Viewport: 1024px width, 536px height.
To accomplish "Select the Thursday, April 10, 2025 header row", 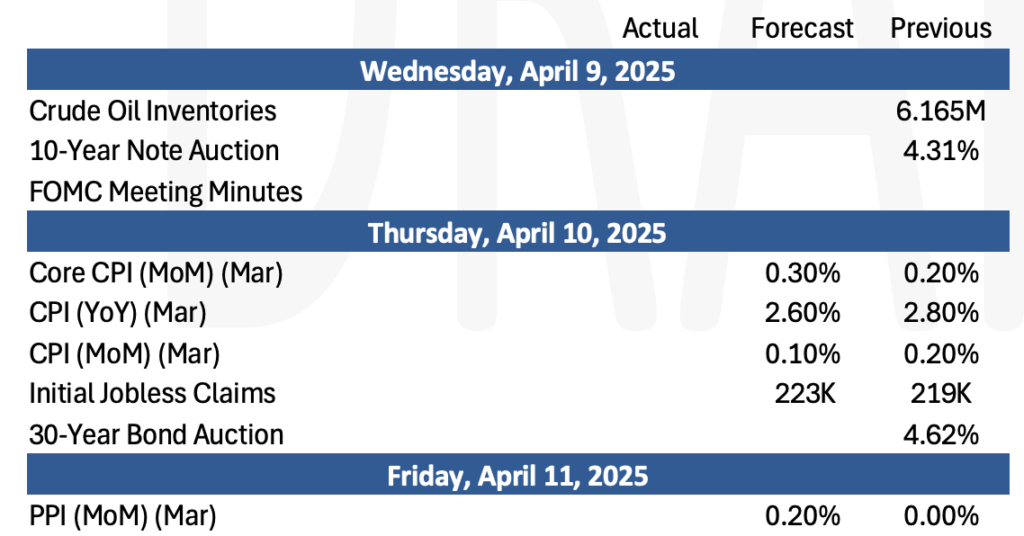I will click(518, 232).
